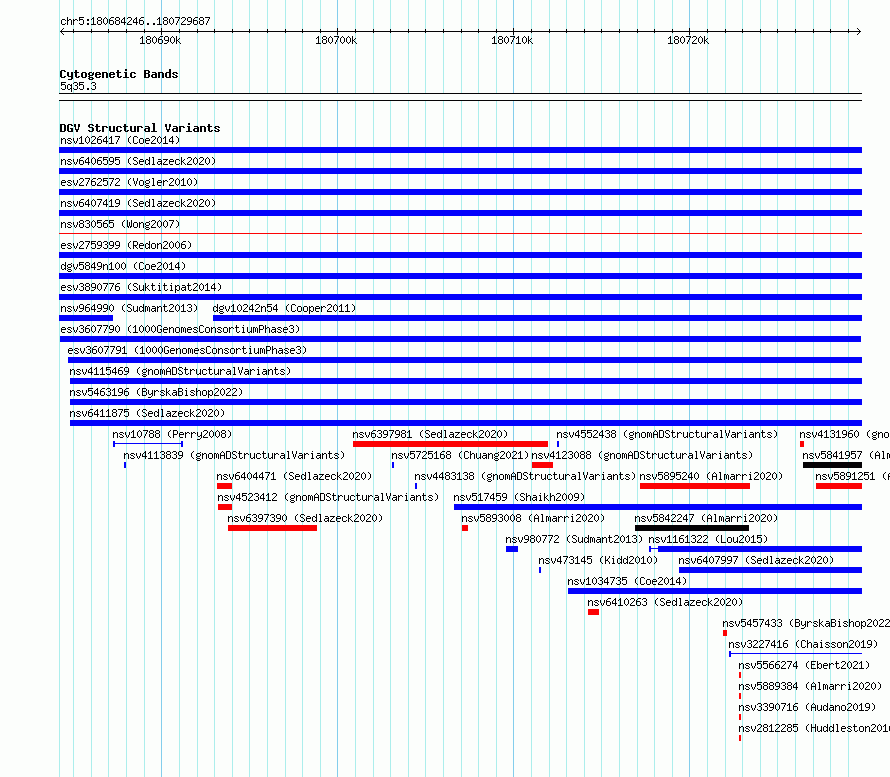Select nsv6411875 (Sedlazeck2020) label
The height and width of the screenshot is (777, 890).
(x=147, y=413)
